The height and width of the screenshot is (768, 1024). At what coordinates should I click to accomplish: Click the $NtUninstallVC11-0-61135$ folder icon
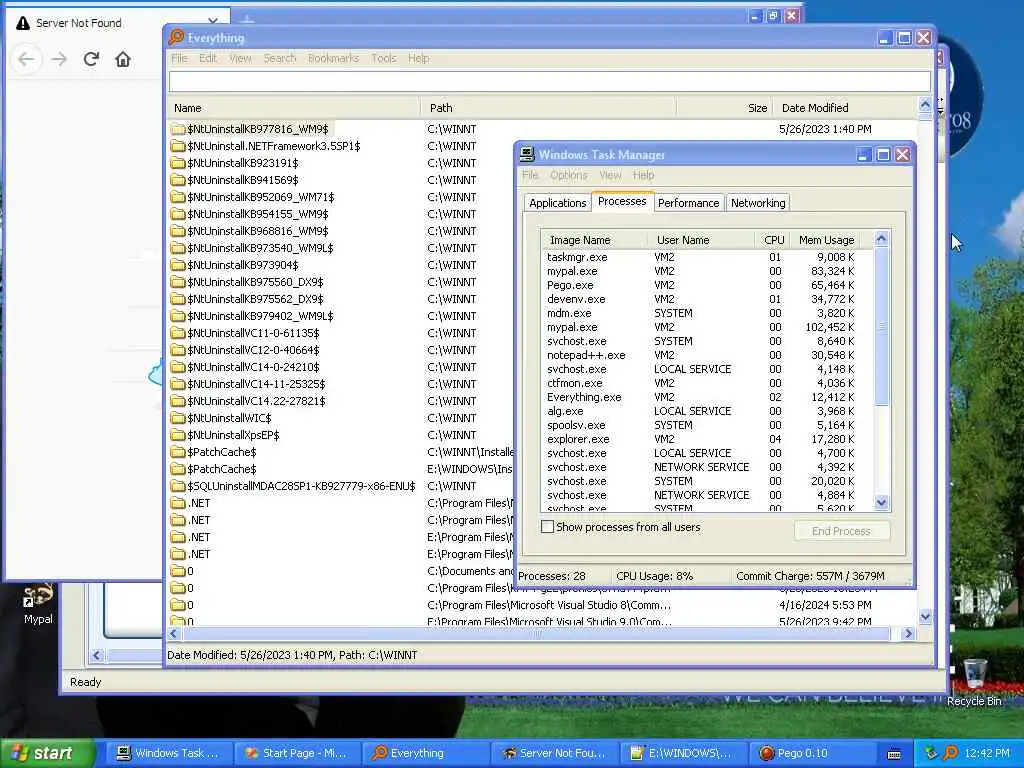(178, 333)
